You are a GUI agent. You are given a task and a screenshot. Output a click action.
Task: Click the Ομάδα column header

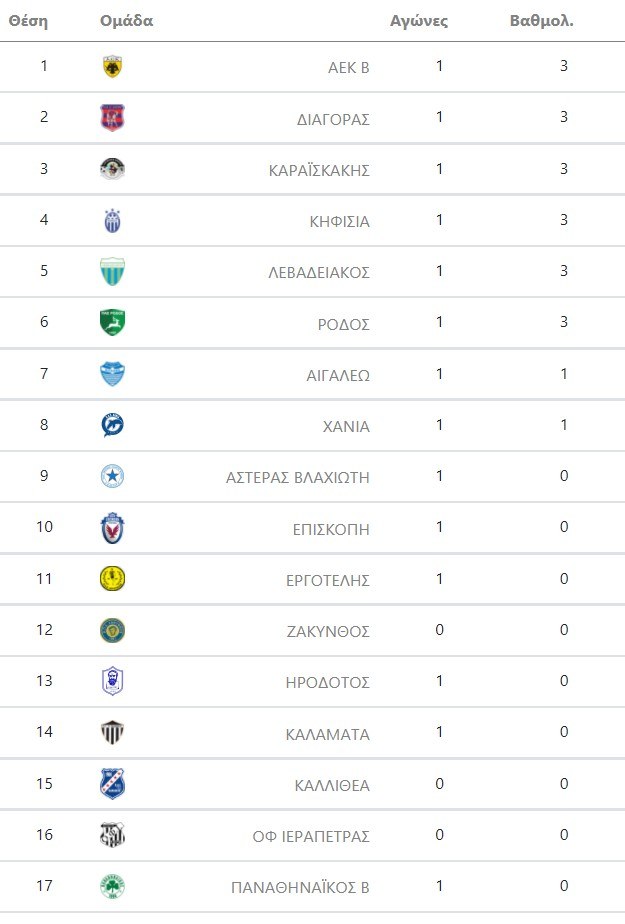pyautogui.click(x=127, y=20)
